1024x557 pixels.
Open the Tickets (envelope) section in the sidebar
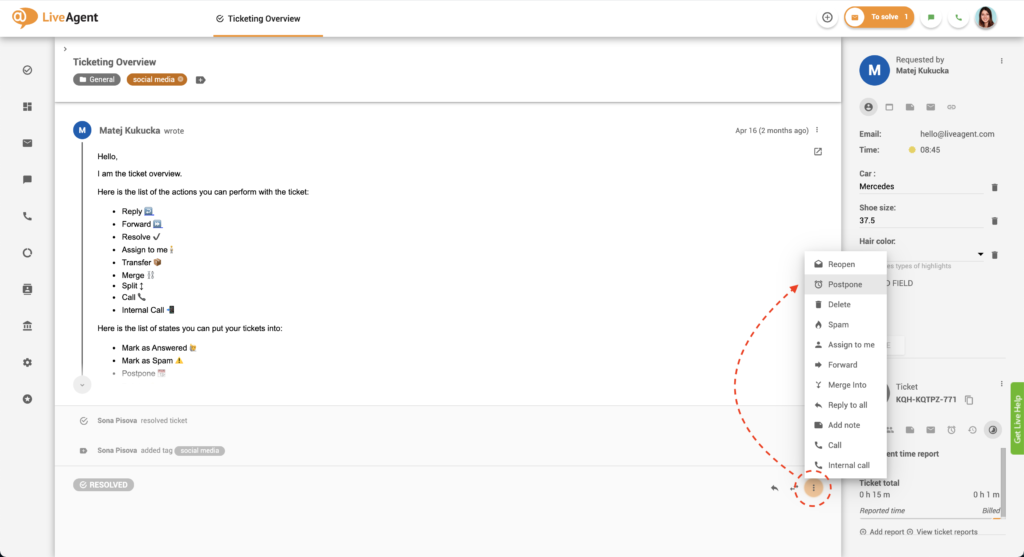pyautogui.click(x=27, y=143)
